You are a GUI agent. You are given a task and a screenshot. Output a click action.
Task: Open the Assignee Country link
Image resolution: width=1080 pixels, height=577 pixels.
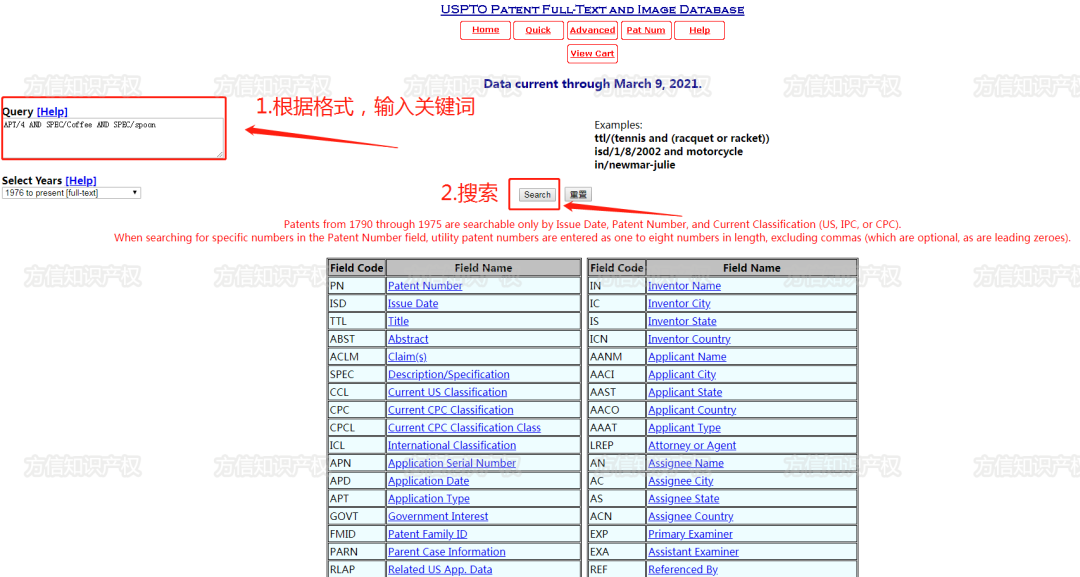[691, 516]
